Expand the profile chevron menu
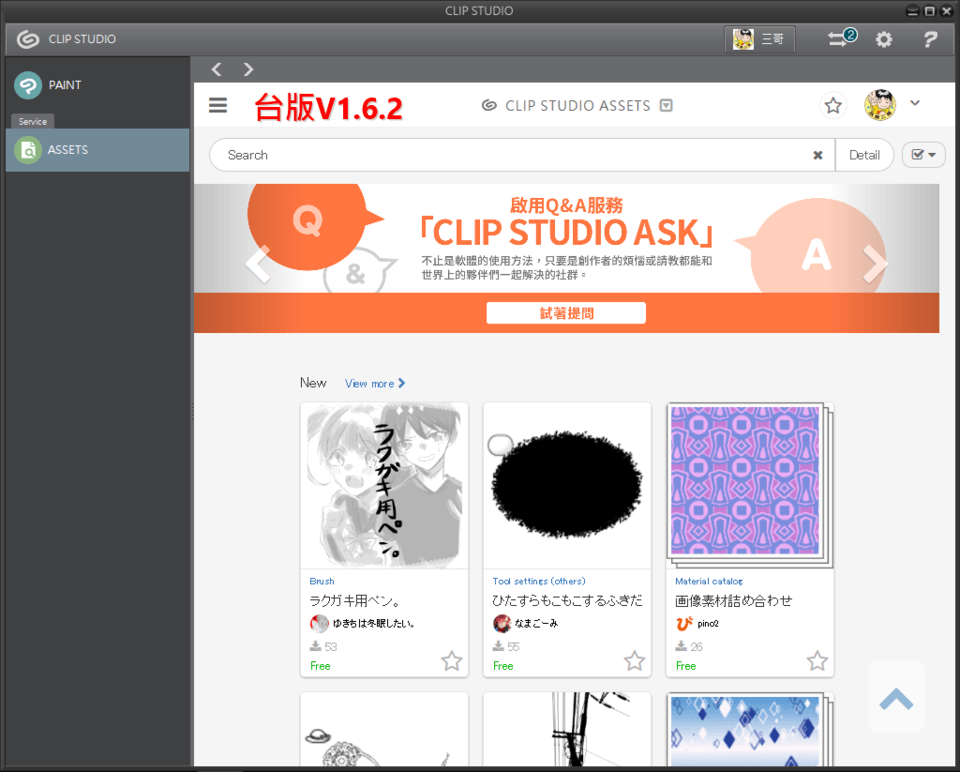Image resolution: width=960 pixels, height=772 pixels. point(915,103)
